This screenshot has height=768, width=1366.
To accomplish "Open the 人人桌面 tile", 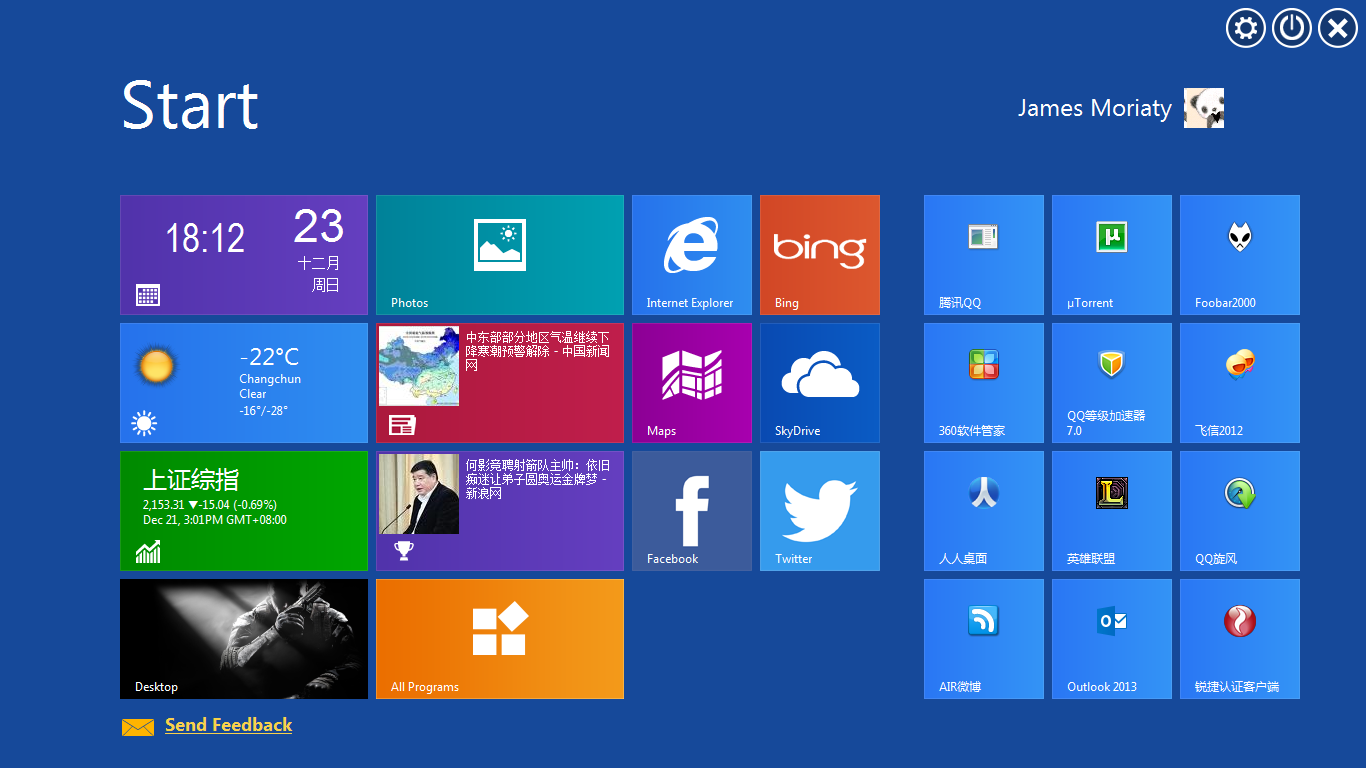I will tap(984, 511).
